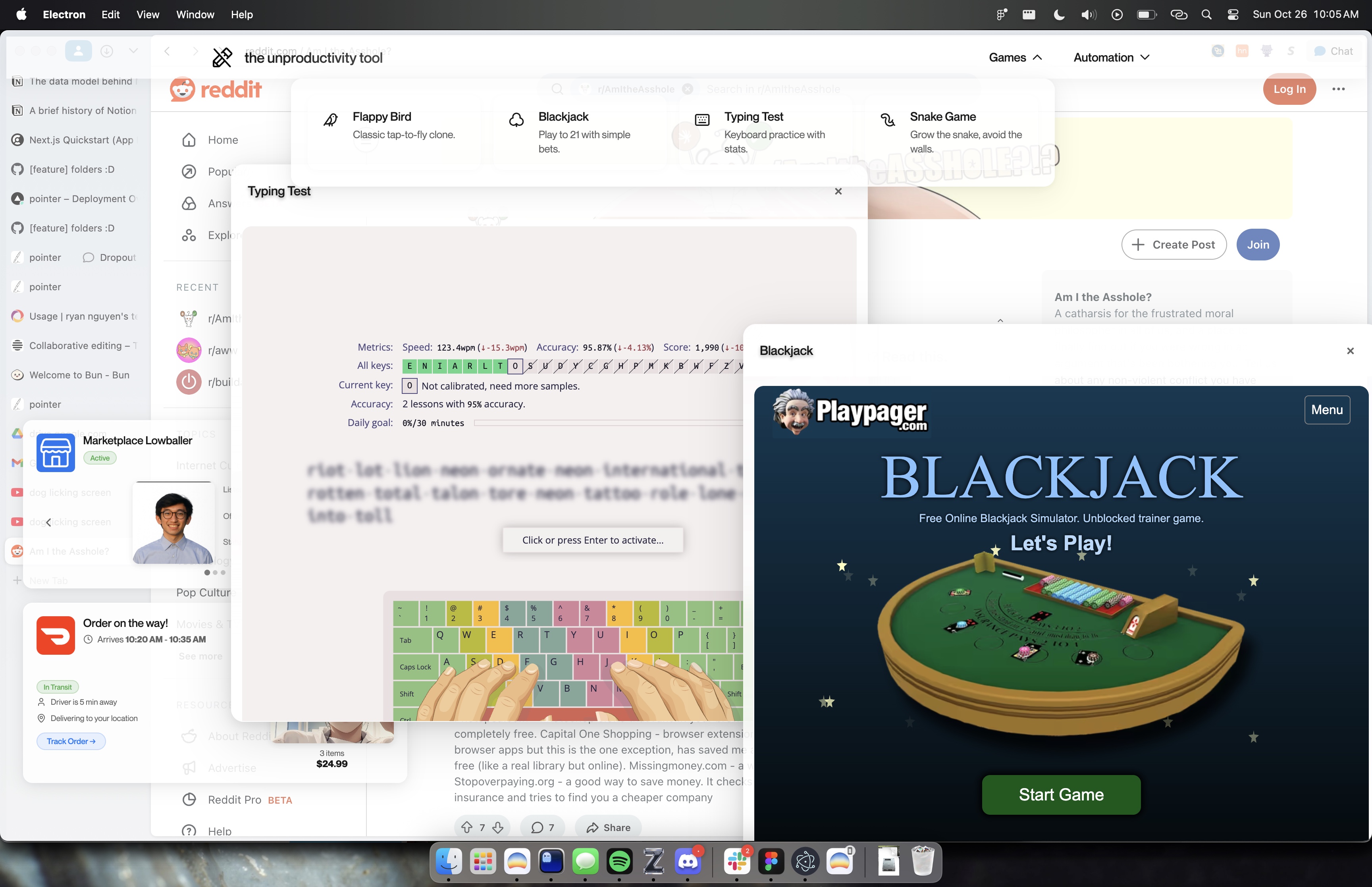Expand the sidebar chevron near the download icon

133,51
